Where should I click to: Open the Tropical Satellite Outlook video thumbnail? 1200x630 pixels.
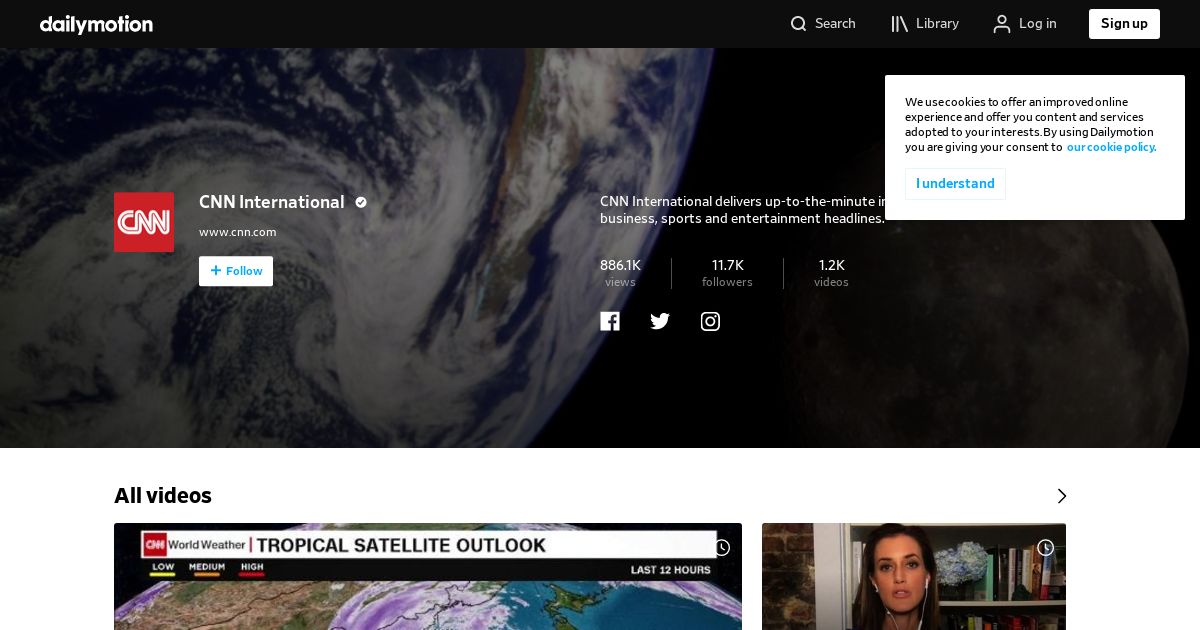click(x=428, y=576)
